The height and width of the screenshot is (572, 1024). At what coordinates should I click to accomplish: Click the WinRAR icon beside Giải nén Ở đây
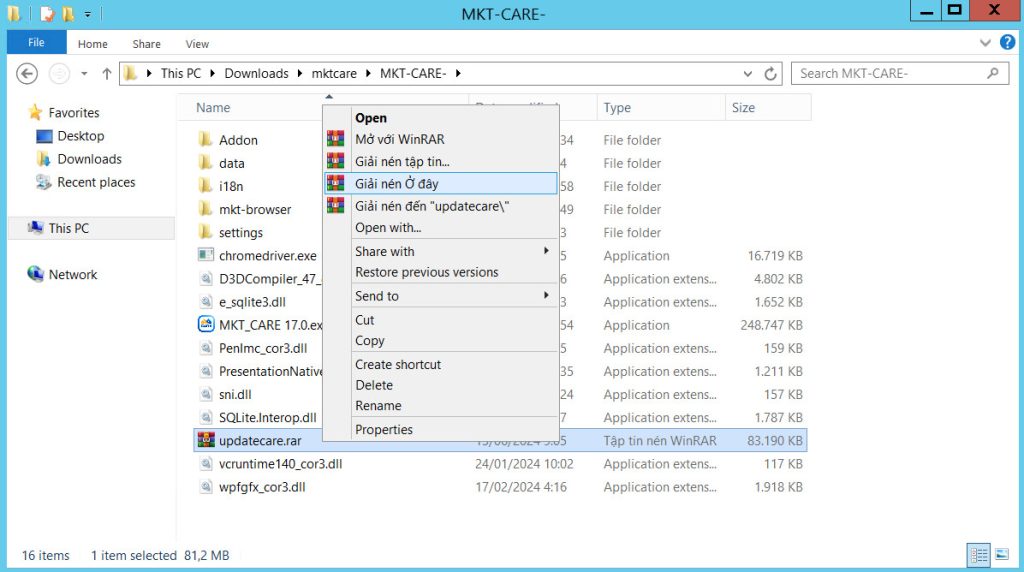tap(336, 183)
